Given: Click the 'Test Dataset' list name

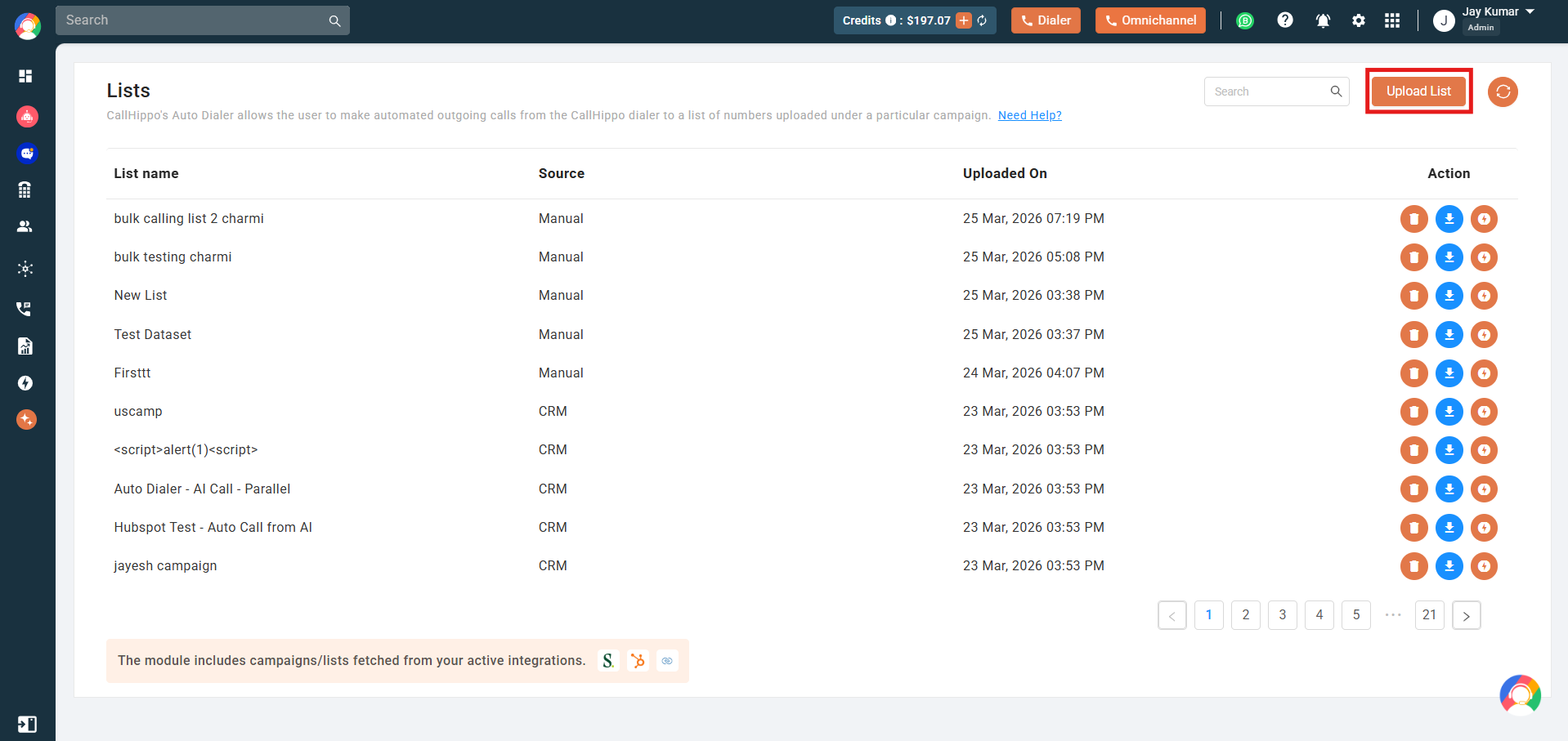Looking at the screenshot, I should tap(153, 334).
